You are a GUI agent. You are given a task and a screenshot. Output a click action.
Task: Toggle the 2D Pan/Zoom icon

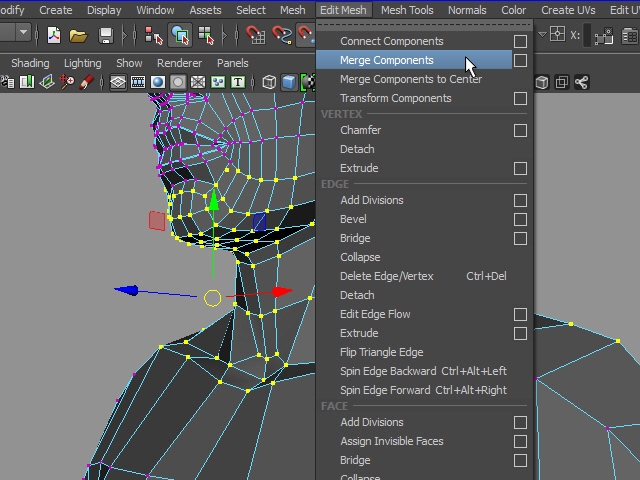tap(67, 82)
